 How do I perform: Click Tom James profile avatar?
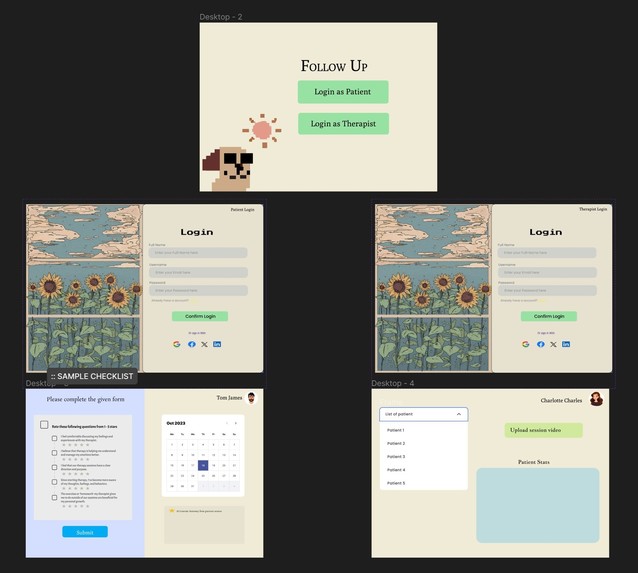pos(252,398)
